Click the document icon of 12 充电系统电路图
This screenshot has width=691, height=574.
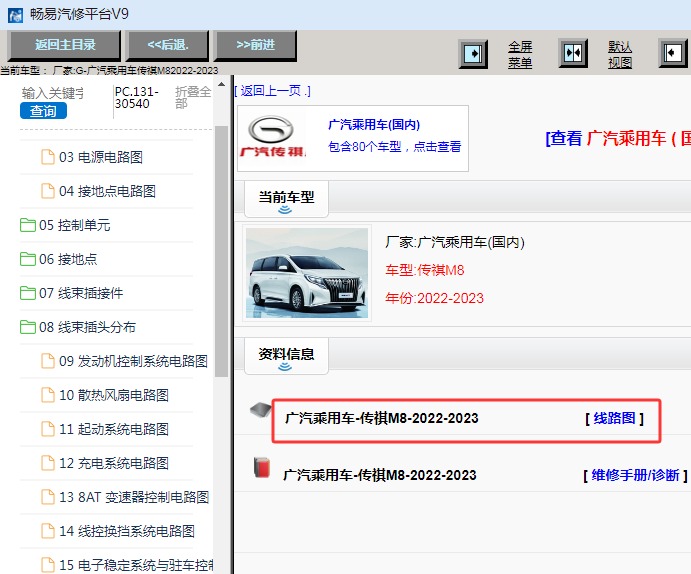pyautogui.click(x=48, y=463)
